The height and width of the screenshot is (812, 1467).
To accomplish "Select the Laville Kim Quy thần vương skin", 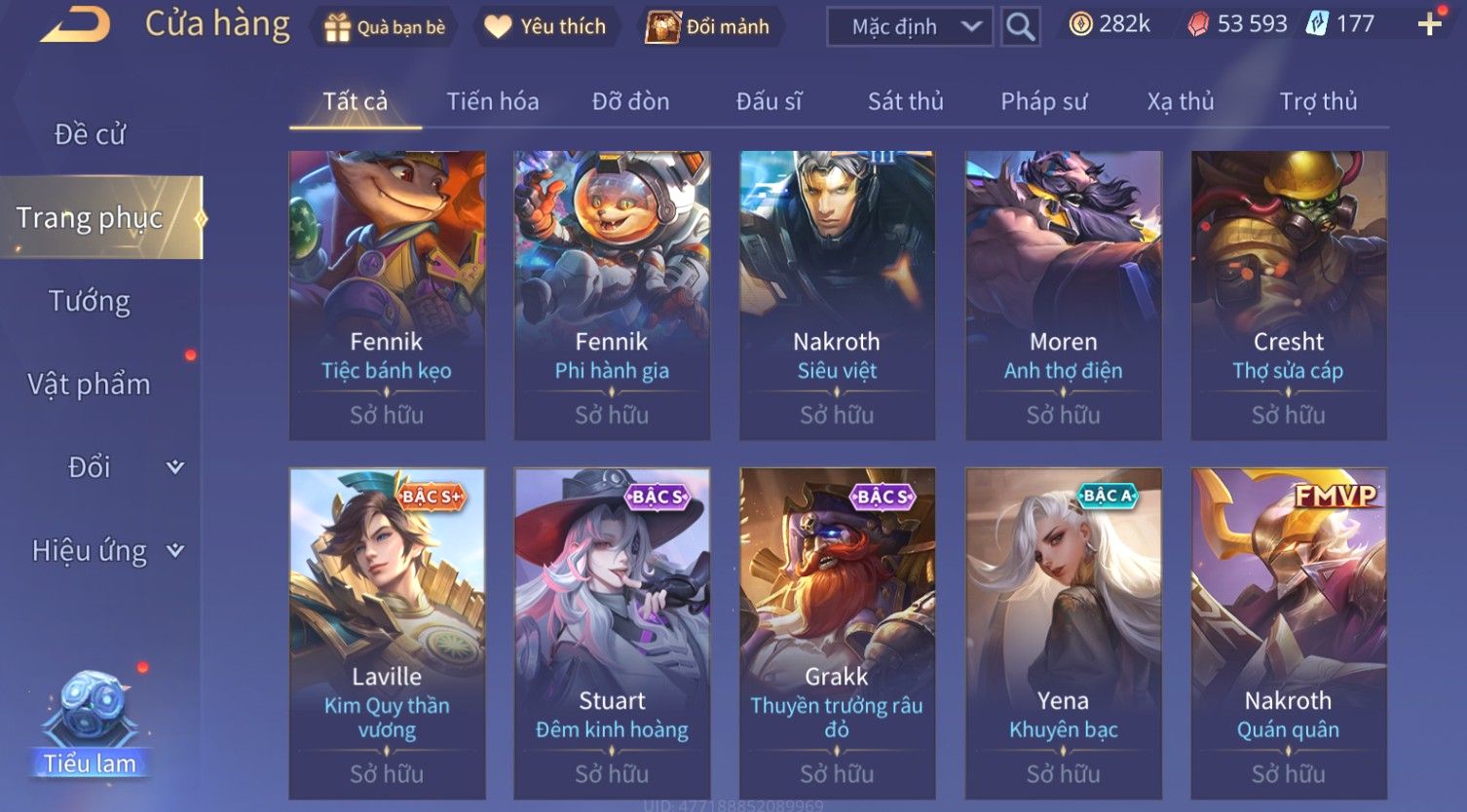I will tap(387, 634).
